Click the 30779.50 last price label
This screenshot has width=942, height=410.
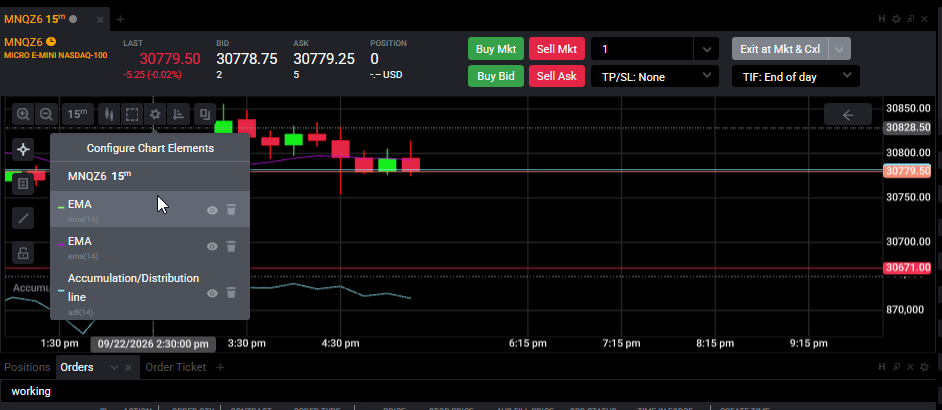tap(907, 171)
